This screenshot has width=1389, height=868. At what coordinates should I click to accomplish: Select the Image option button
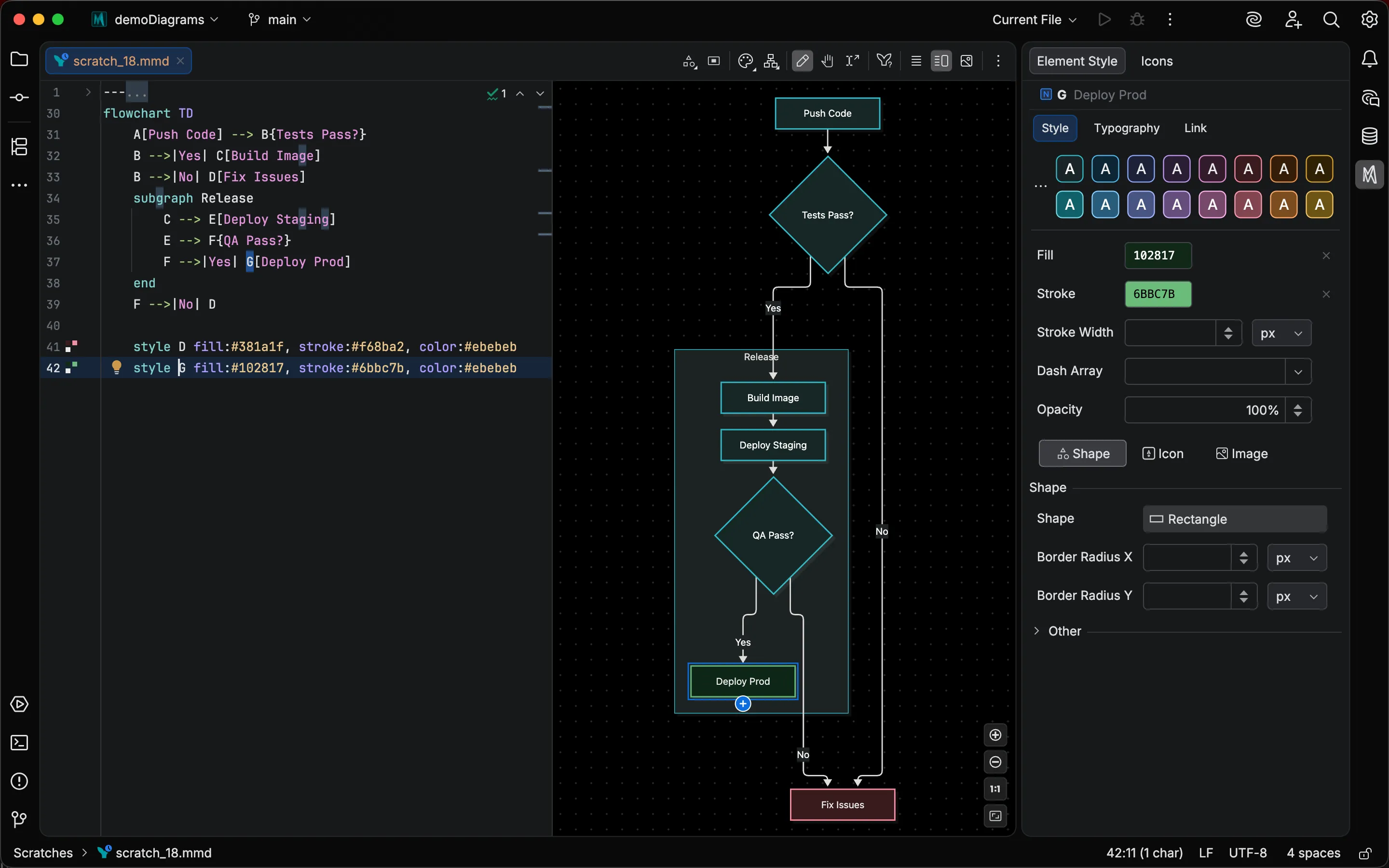(x=1241, y=453)
